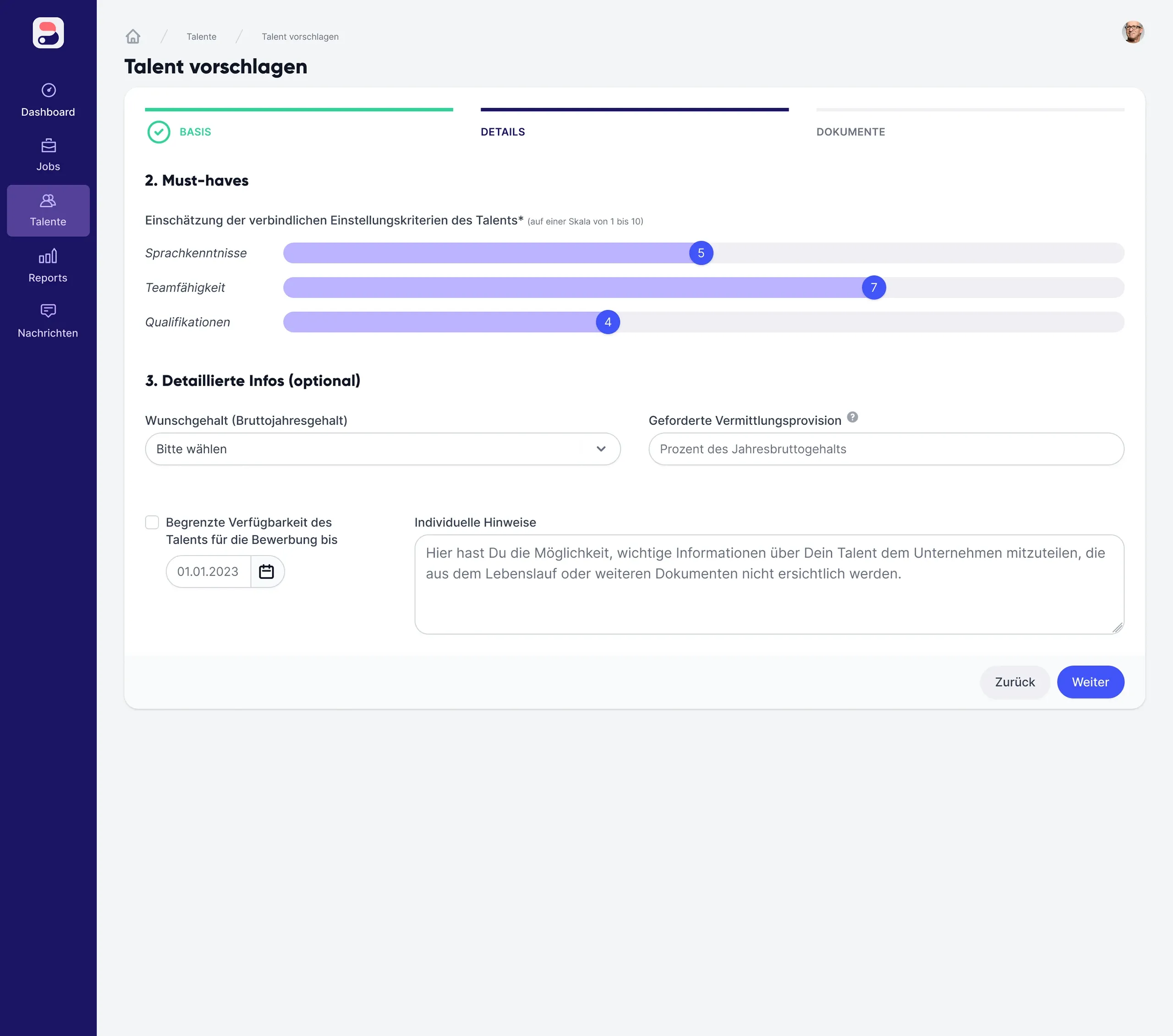This screenshot has height=1036, width=1173.
Task: Select the Talente people icon
Action: point(48,201)
